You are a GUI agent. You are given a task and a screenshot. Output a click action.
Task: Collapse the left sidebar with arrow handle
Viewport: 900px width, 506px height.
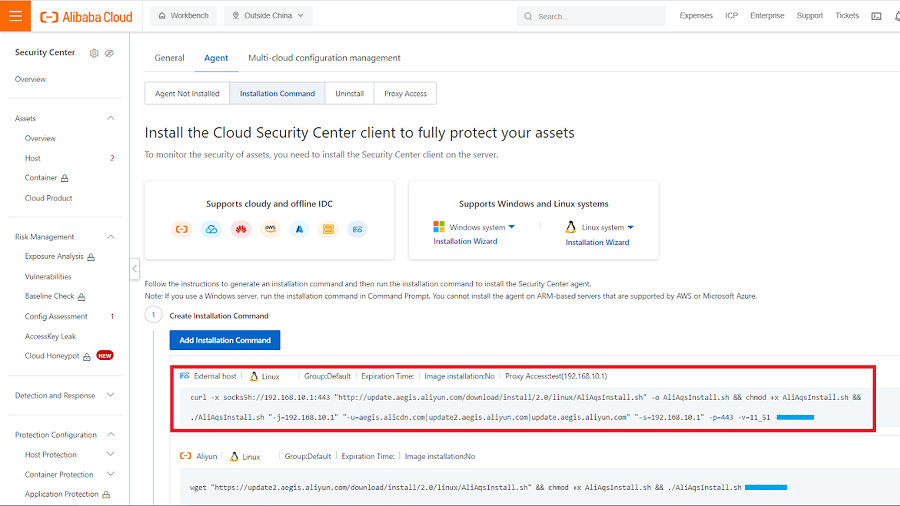134,269
